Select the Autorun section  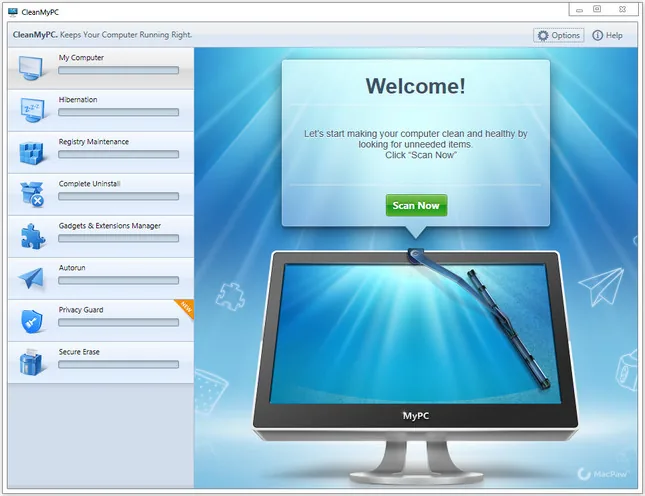click(101, 278)
